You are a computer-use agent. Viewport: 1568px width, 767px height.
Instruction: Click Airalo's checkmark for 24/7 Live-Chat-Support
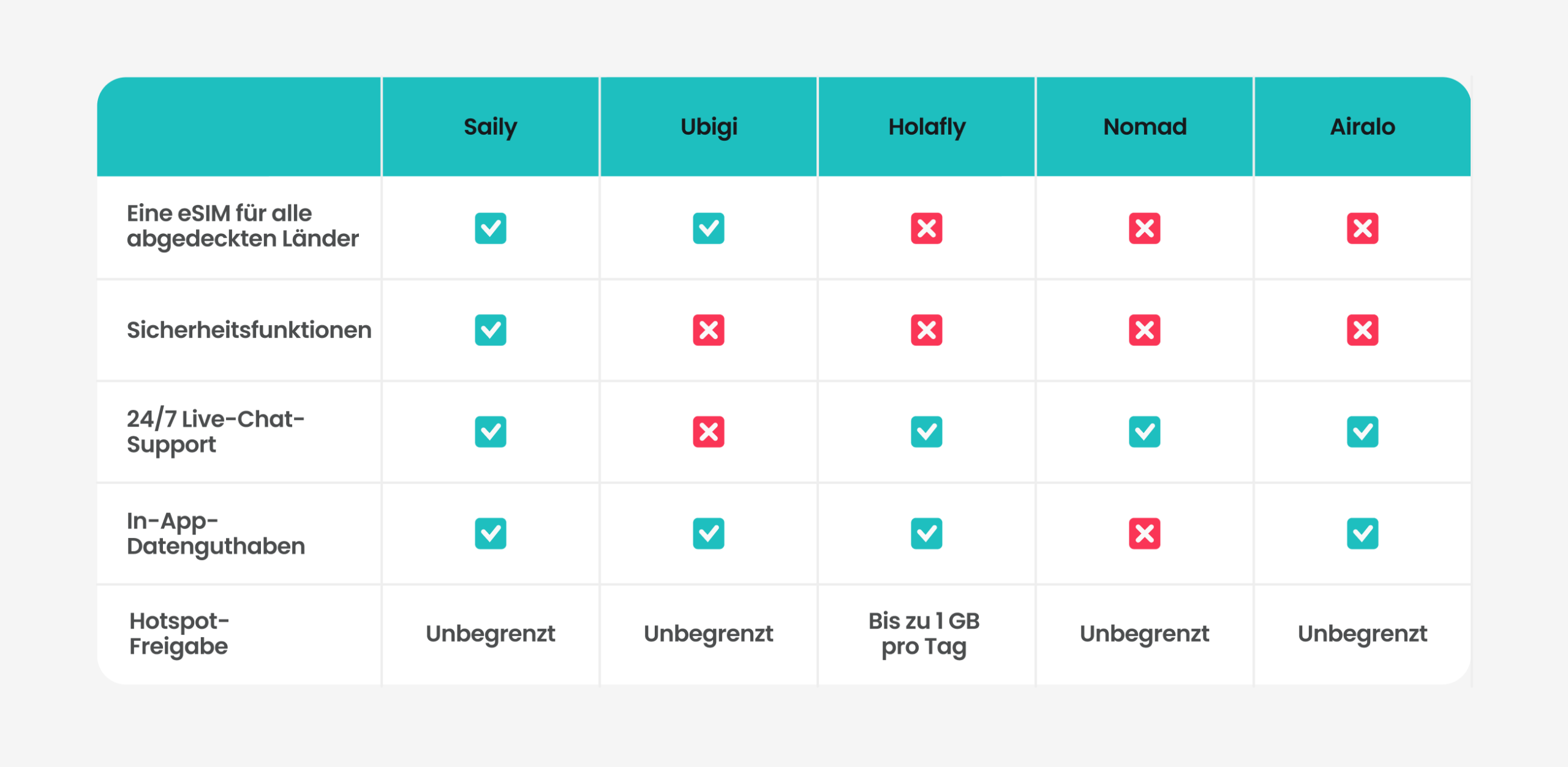(x=1363, y=432)
